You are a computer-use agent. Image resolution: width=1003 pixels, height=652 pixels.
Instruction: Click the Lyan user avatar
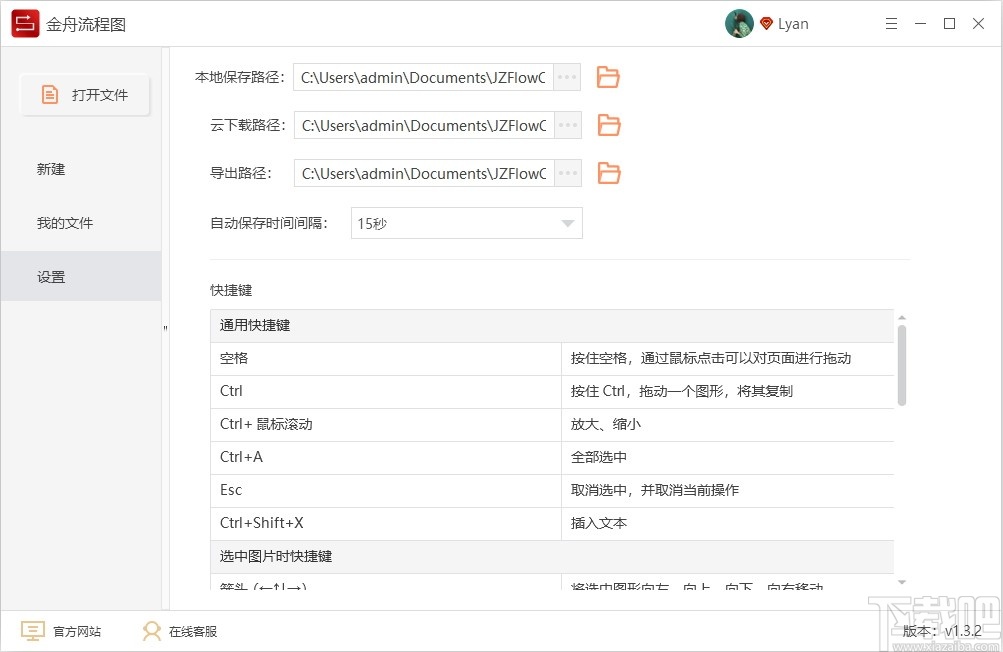pos(738,22)
